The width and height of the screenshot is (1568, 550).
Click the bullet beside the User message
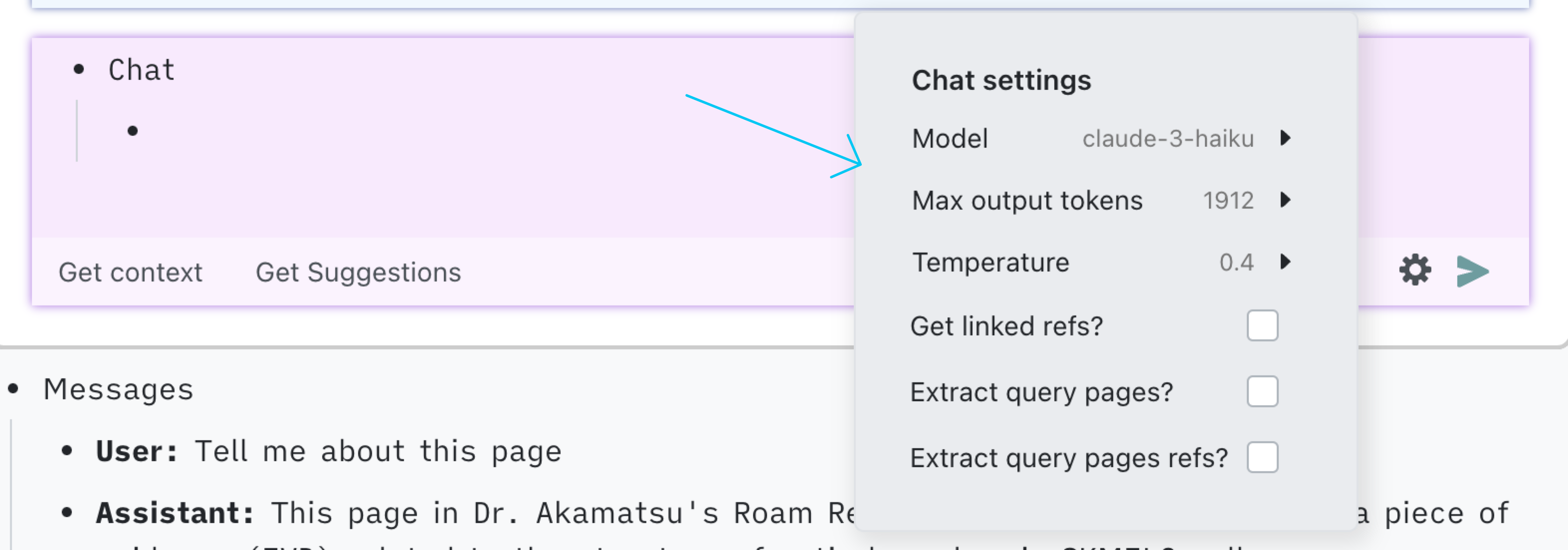pyautogui.click(x=67, y=451)
